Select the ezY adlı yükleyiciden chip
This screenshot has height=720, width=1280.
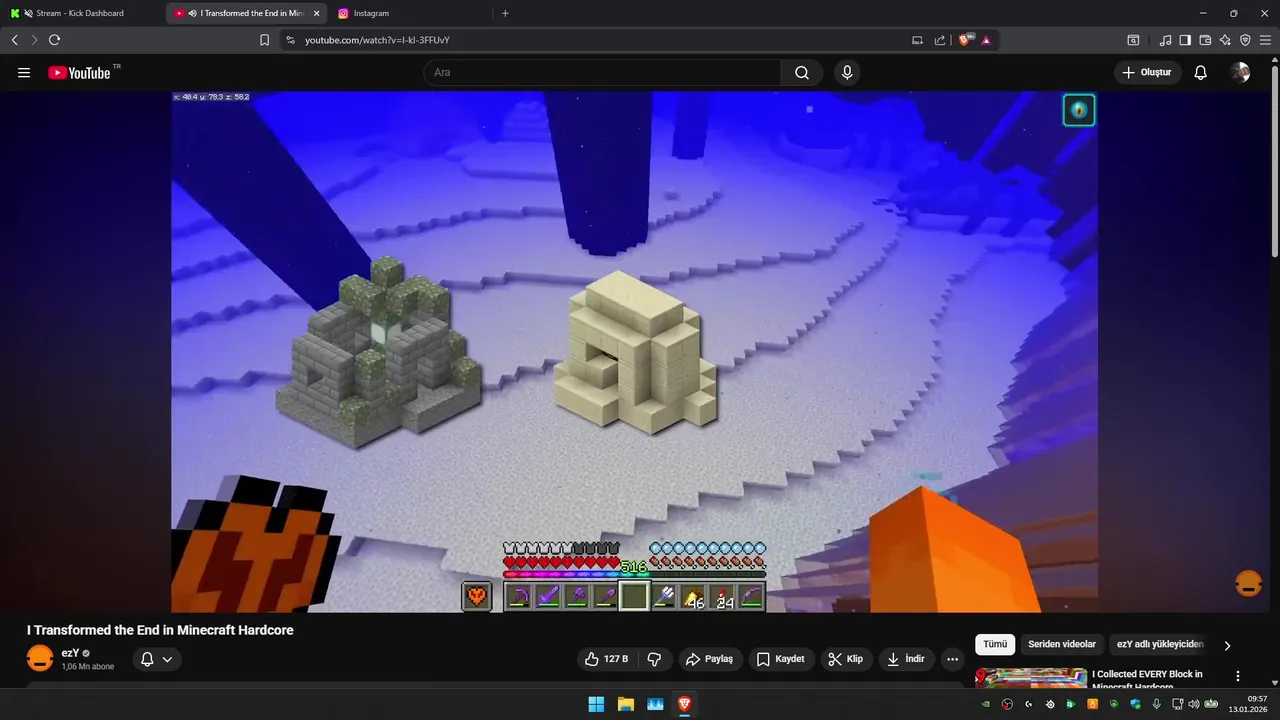[x=1160, y=645]
